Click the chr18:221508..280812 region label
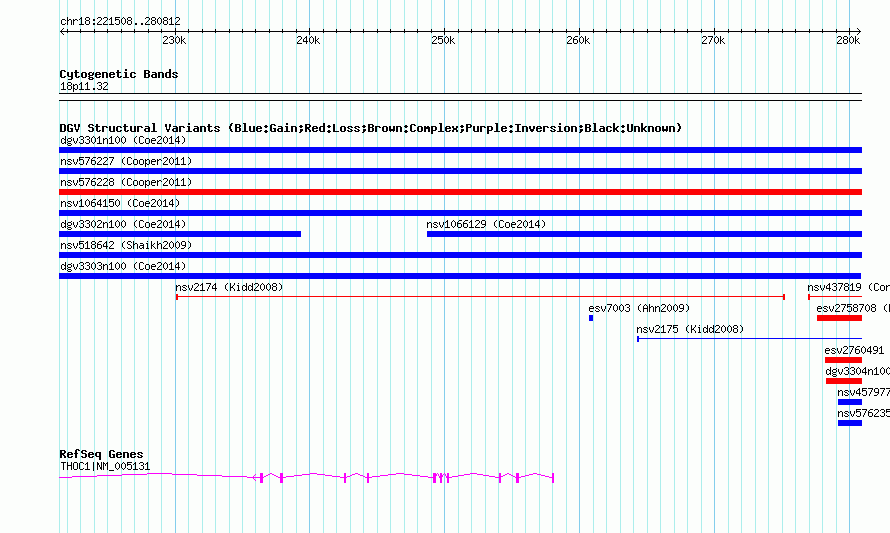Image resolution: width=890 pixels, height=533 pixels. [120, 22]
